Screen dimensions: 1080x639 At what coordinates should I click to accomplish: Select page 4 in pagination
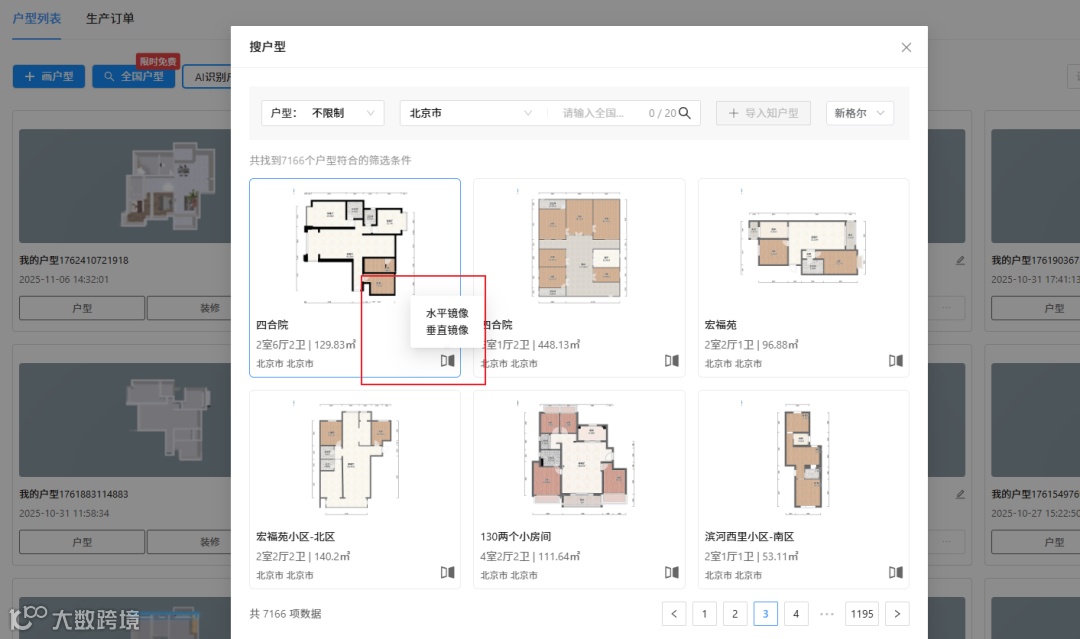coord(796,614)
